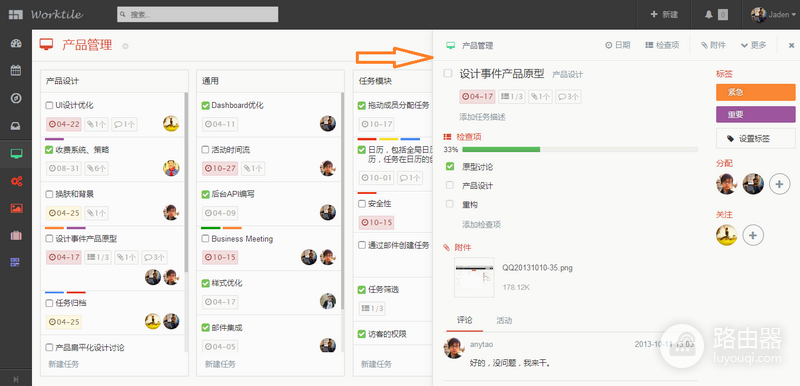Click 添加检查项 link

point(482,224)
